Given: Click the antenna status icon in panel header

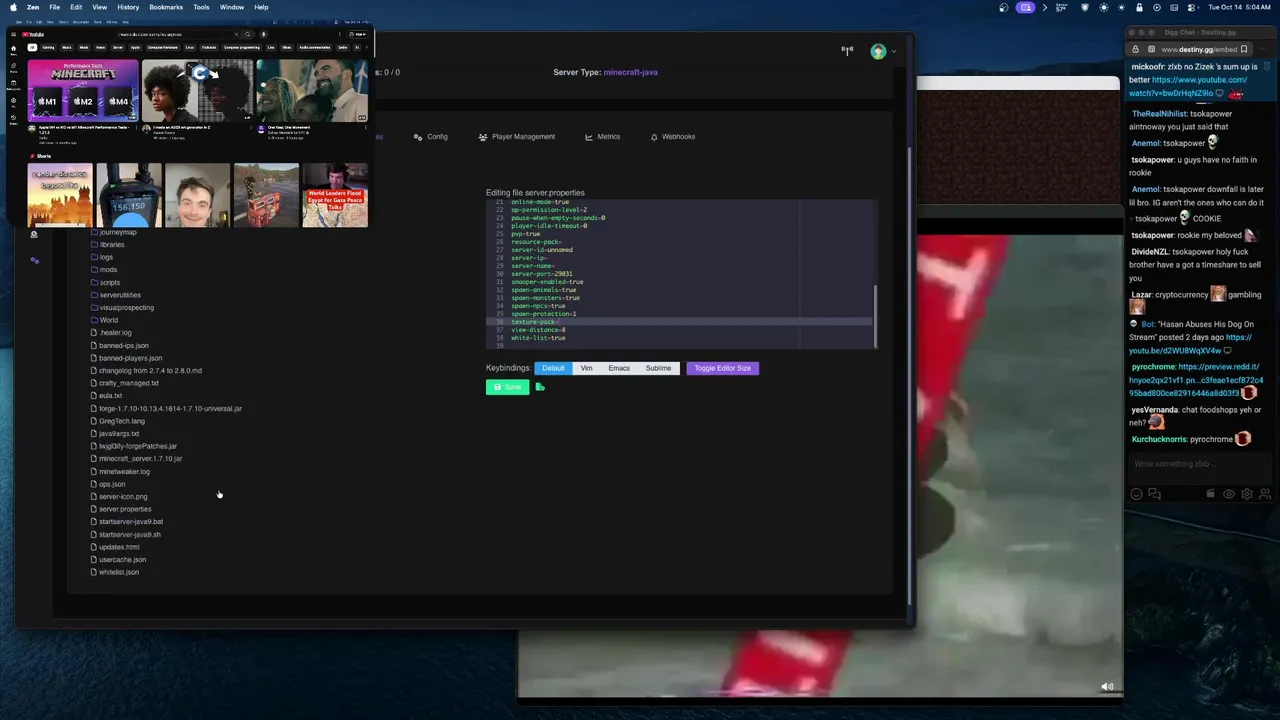Looking at the screenshot, I should 847,51.
